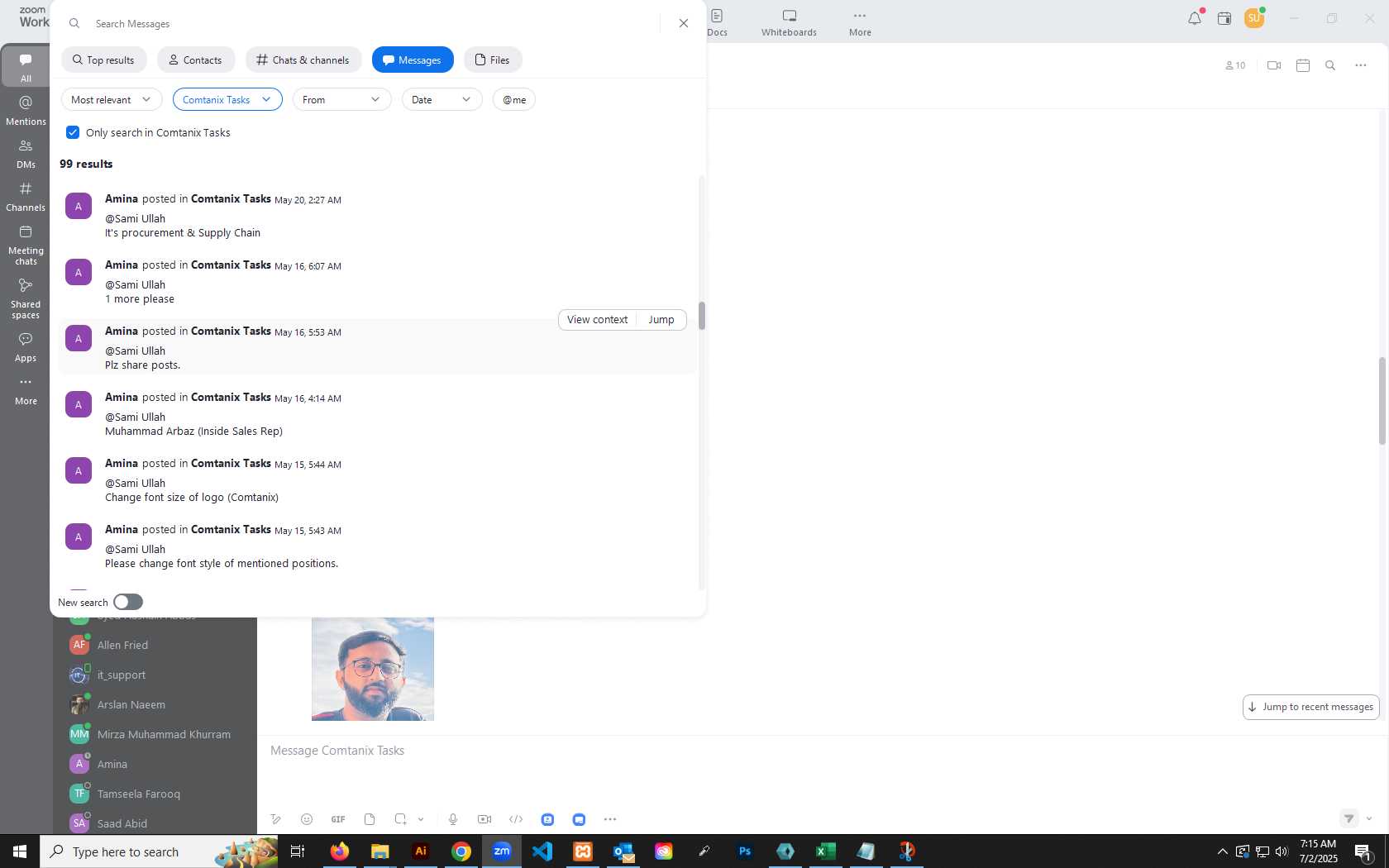Open the Comtanix Tasks filter dropdown

(x=227, y=99)
